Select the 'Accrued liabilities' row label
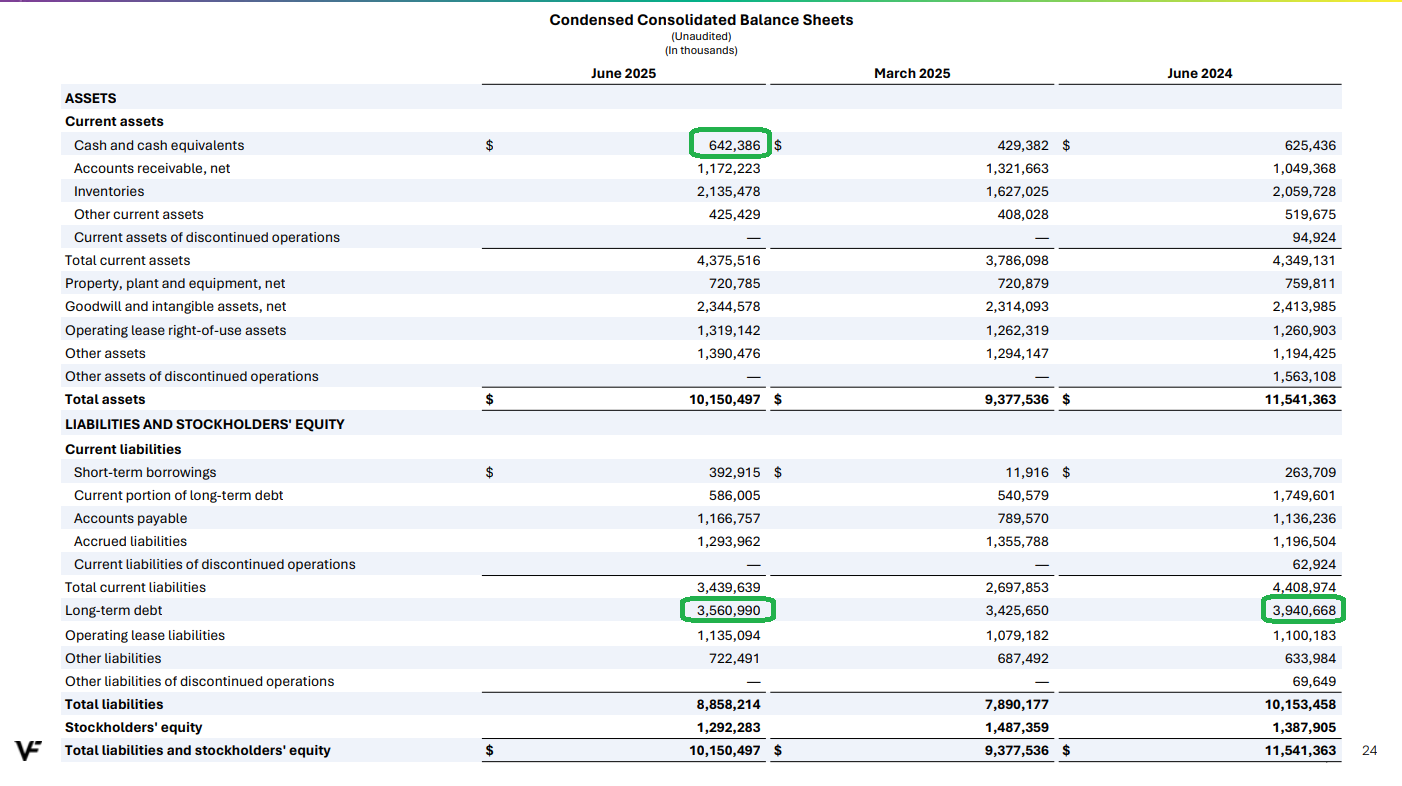The image size is (1402, 786). (x=131, y=541)
